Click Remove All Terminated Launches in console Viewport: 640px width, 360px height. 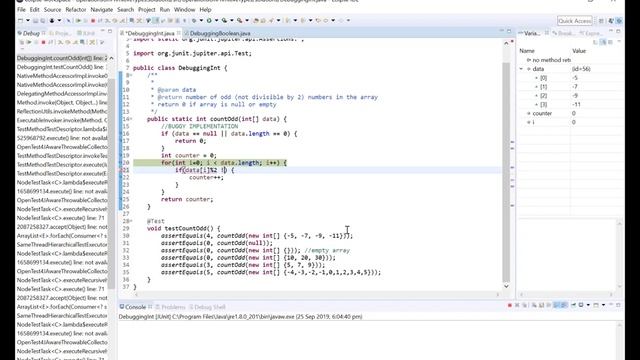coord(525,305)
